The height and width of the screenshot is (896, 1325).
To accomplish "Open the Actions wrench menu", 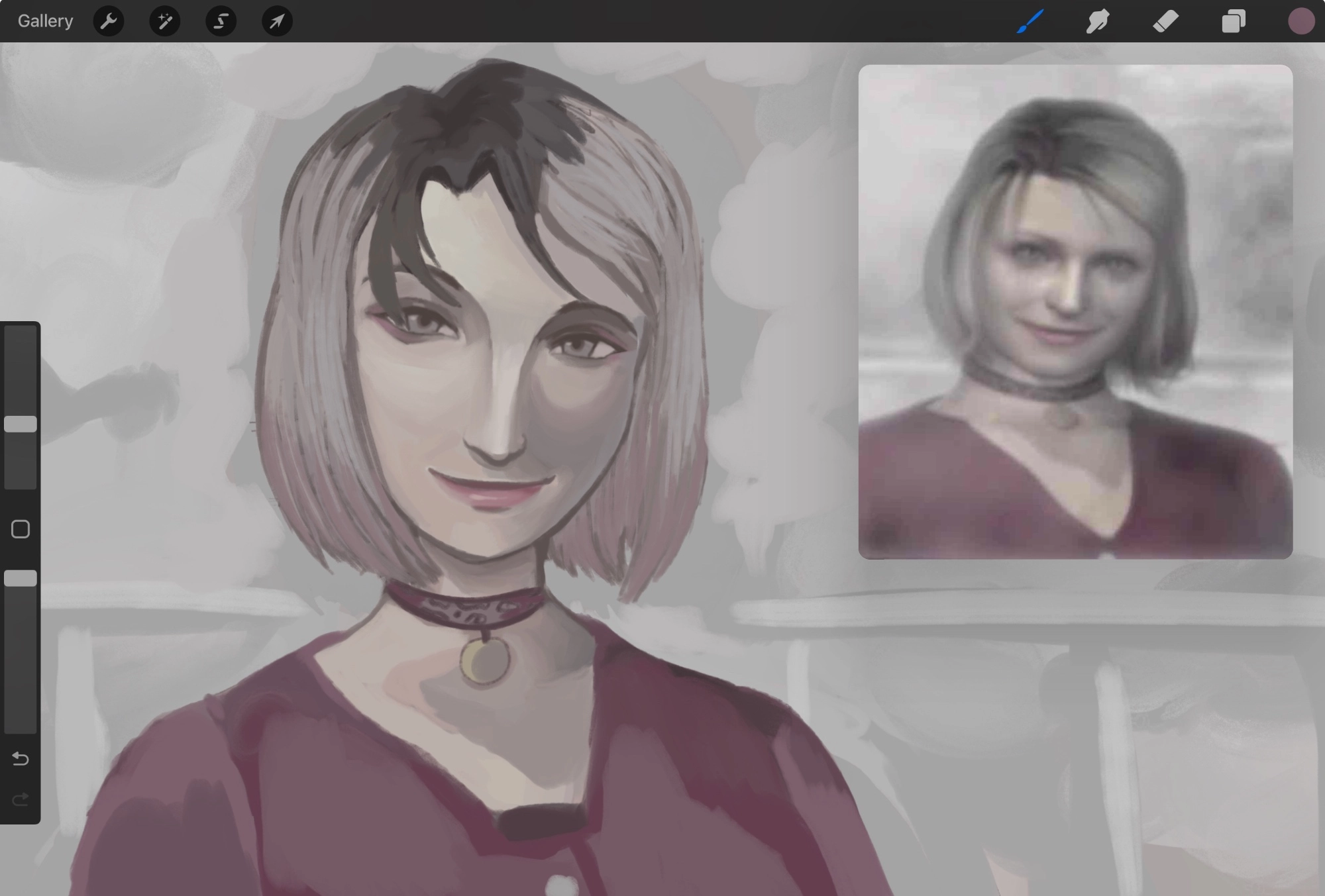I will [x=109, y=21].
